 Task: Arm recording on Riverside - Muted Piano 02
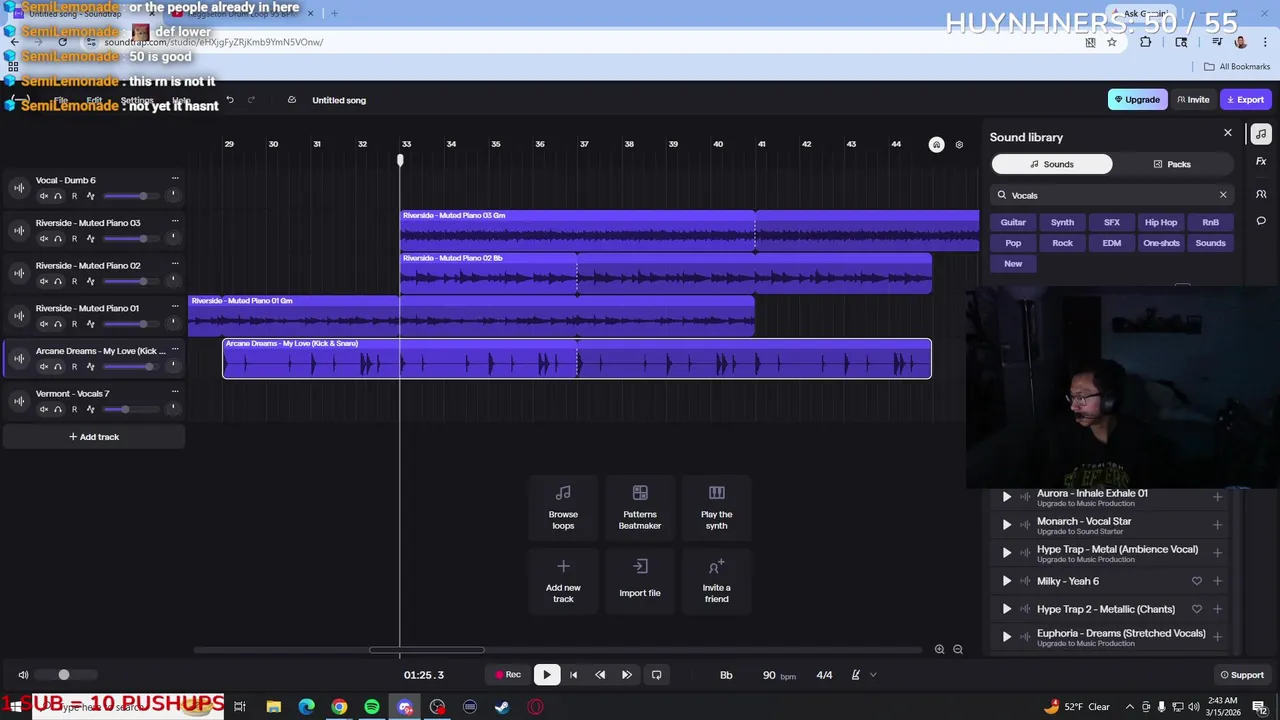click(x=74, y=281)
